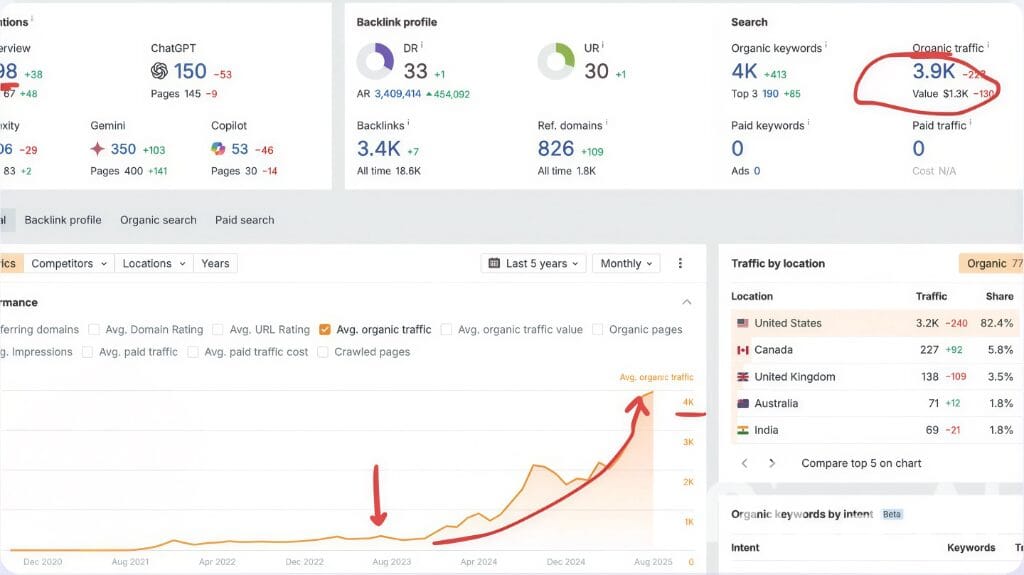Enable the Avg. Domain Rating checkbox

(x=95, y=329)
